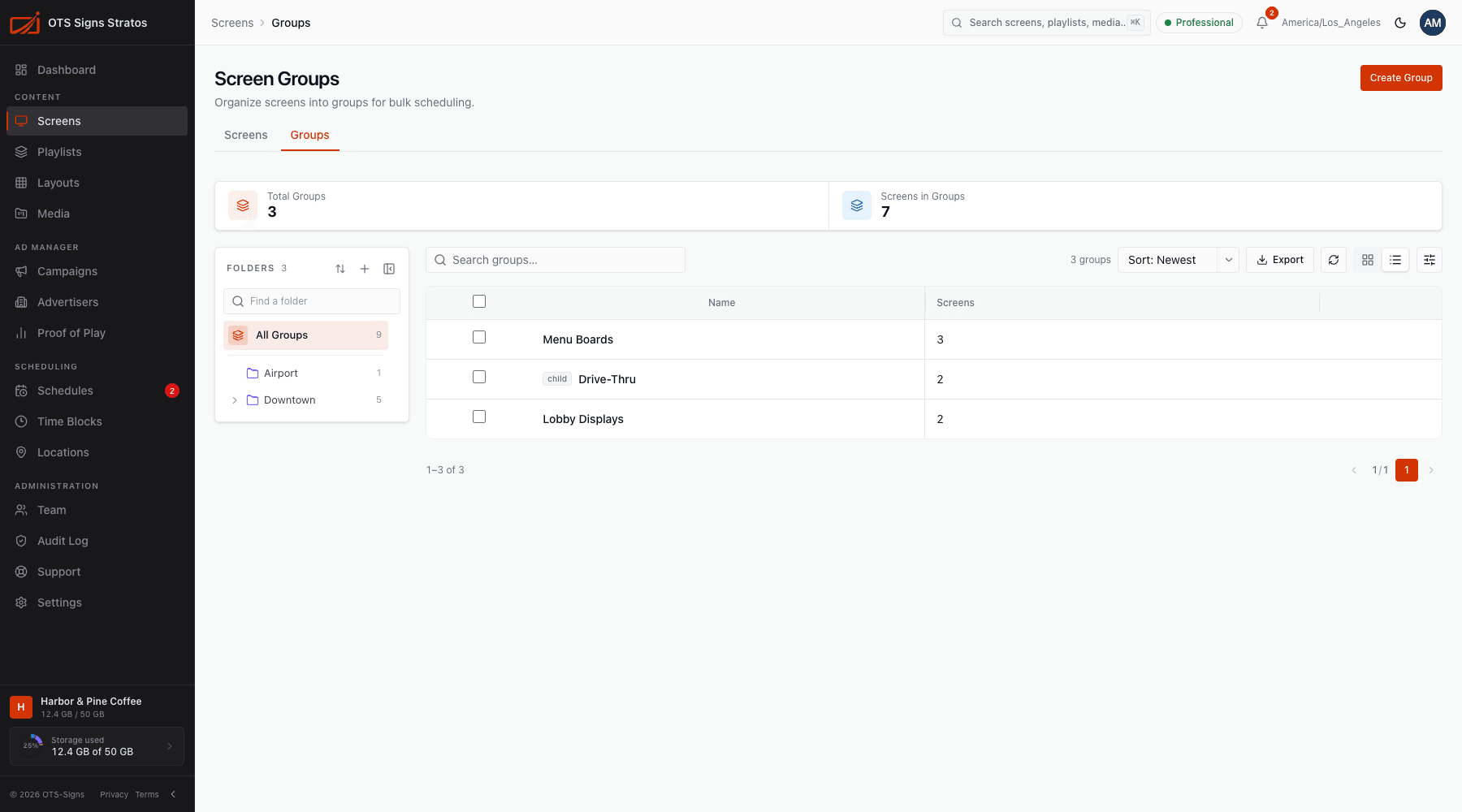Viewport: 1462px width, 812px height.
Task: Go to the previous page arrow
Action: (x=1354, y=470)
